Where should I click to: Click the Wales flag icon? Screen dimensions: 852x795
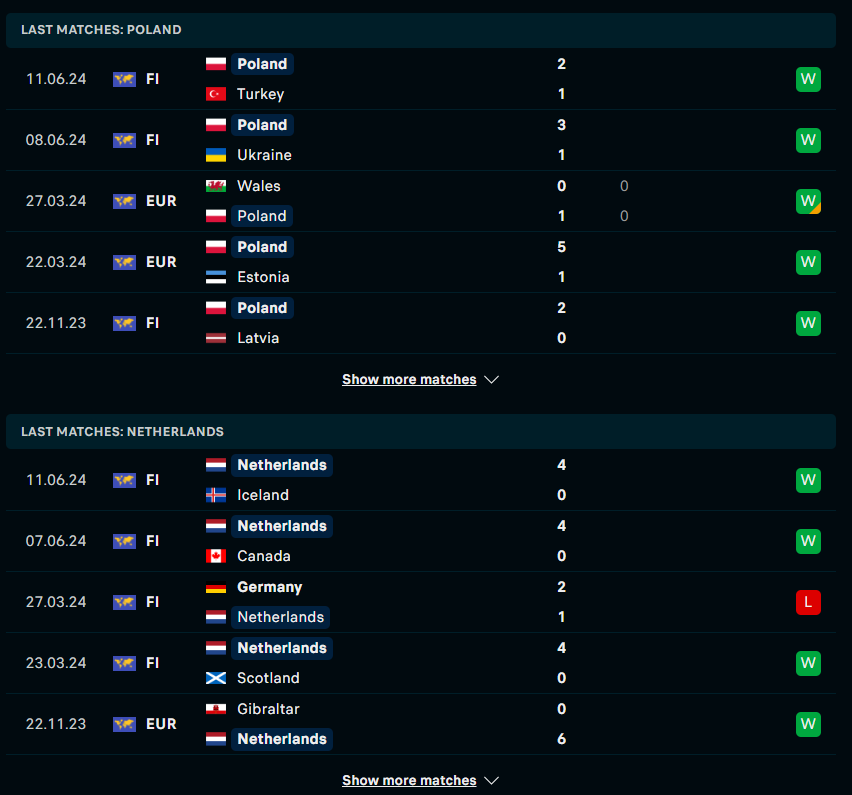[x=216, y=186]
